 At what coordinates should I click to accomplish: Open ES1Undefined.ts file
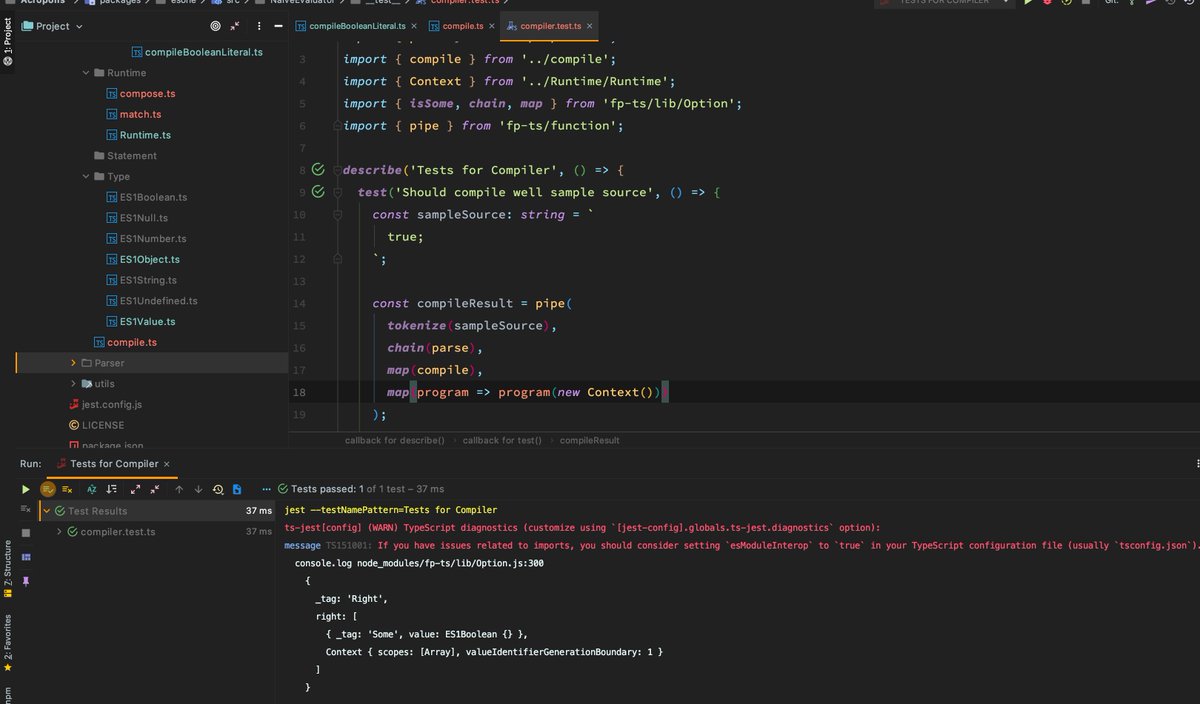tap(152, 301)
